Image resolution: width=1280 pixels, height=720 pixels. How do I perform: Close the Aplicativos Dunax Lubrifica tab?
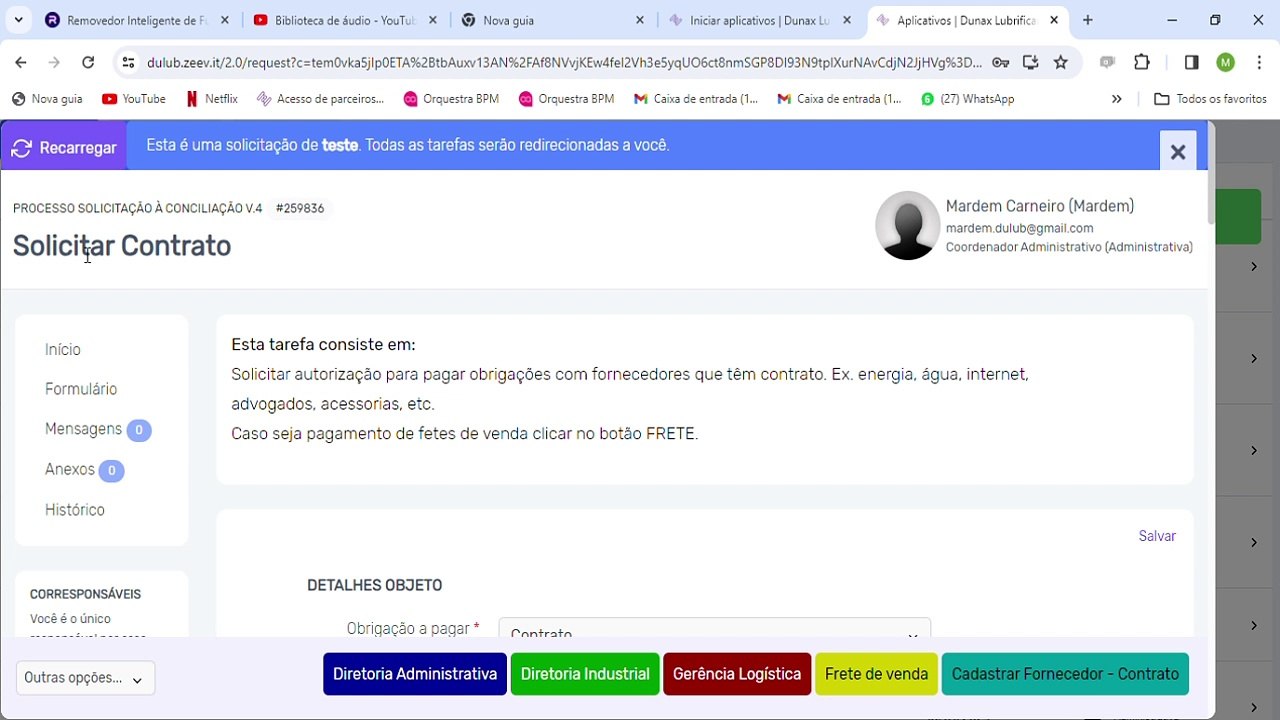pos(1054,20)
